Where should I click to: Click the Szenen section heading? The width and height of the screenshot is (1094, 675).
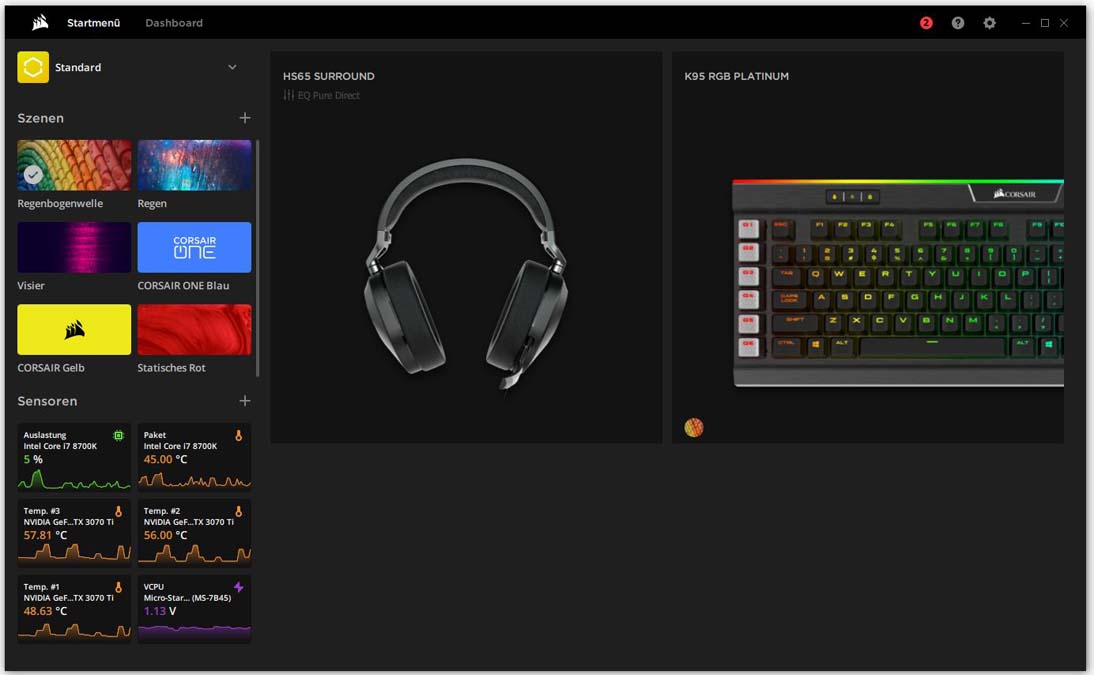40,118
